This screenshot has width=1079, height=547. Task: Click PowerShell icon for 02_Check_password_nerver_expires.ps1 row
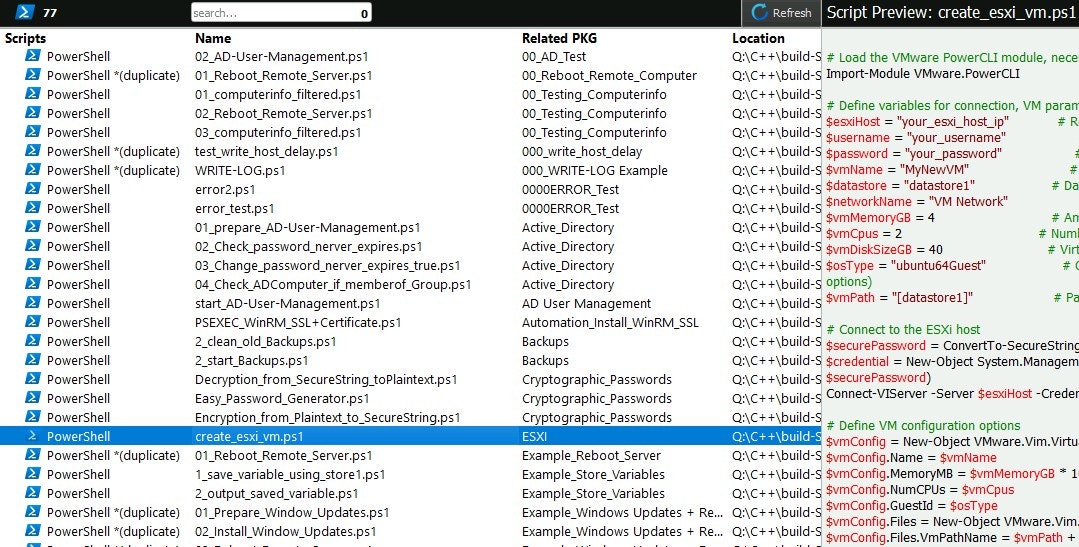tap(32, 246)
